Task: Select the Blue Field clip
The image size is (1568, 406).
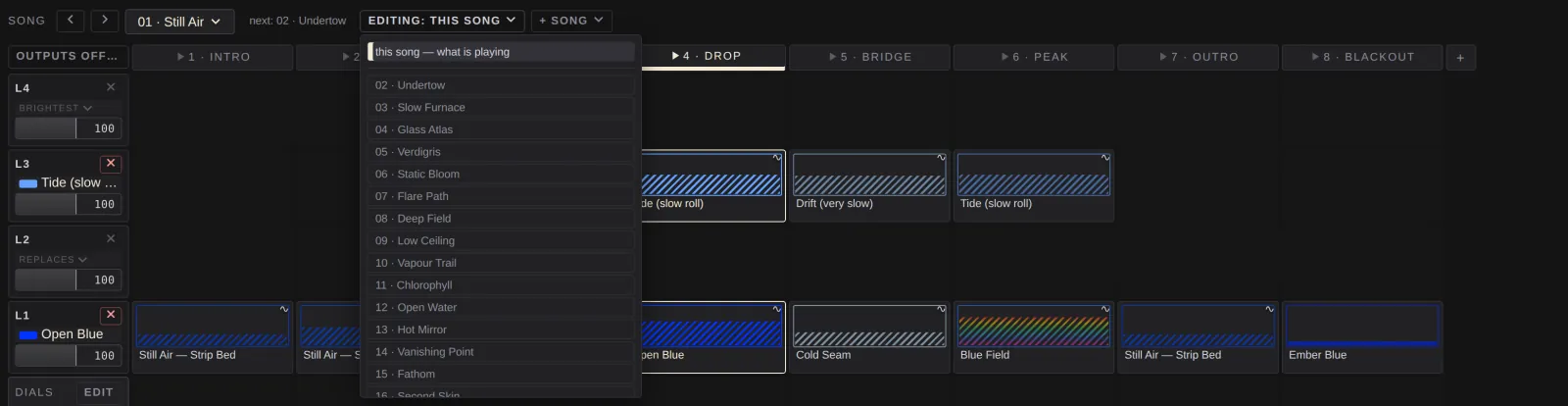Action: click(x=1034, y=337)
